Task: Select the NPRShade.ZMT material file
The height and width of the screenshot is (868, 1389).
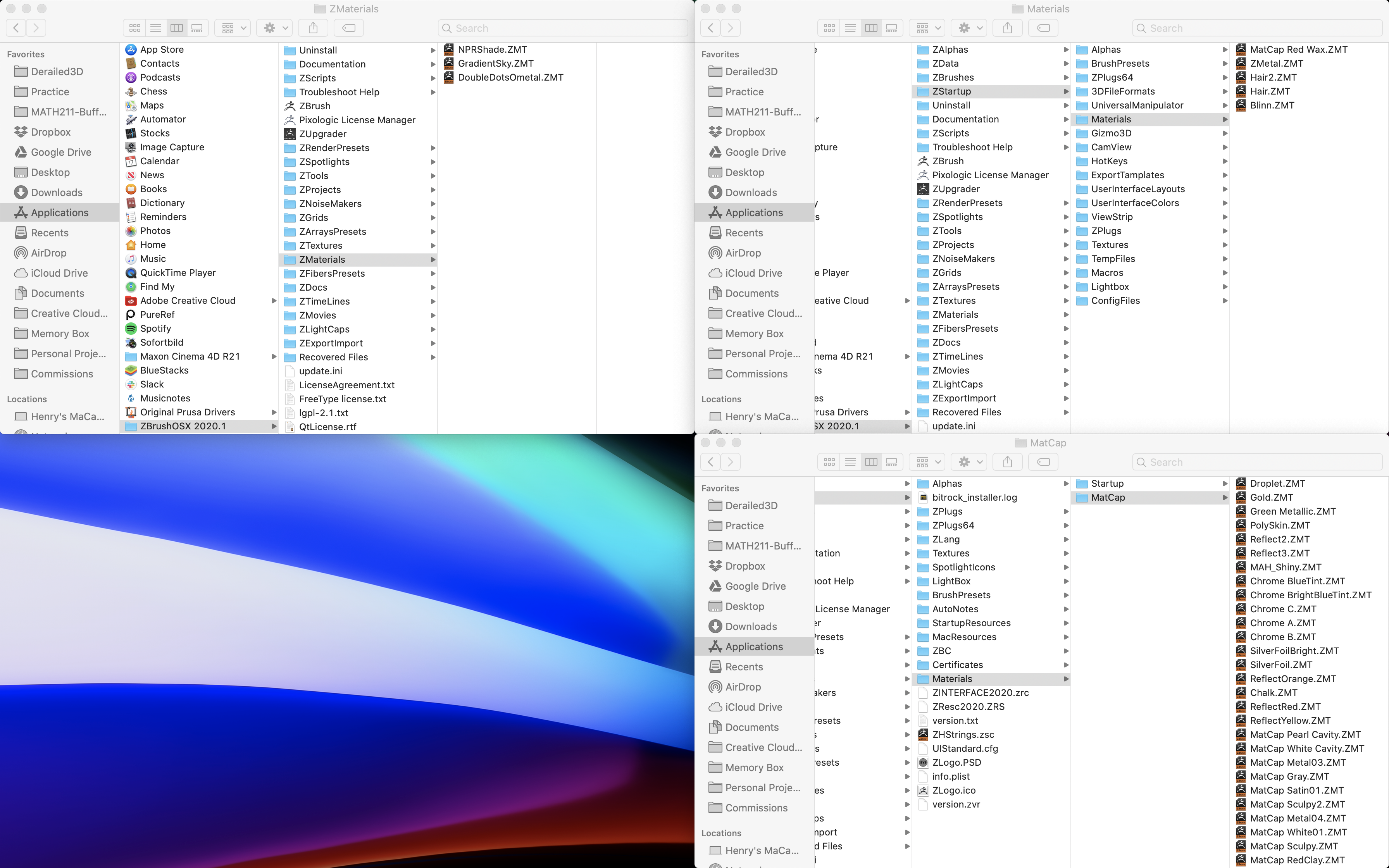Action: pos(492,49)
